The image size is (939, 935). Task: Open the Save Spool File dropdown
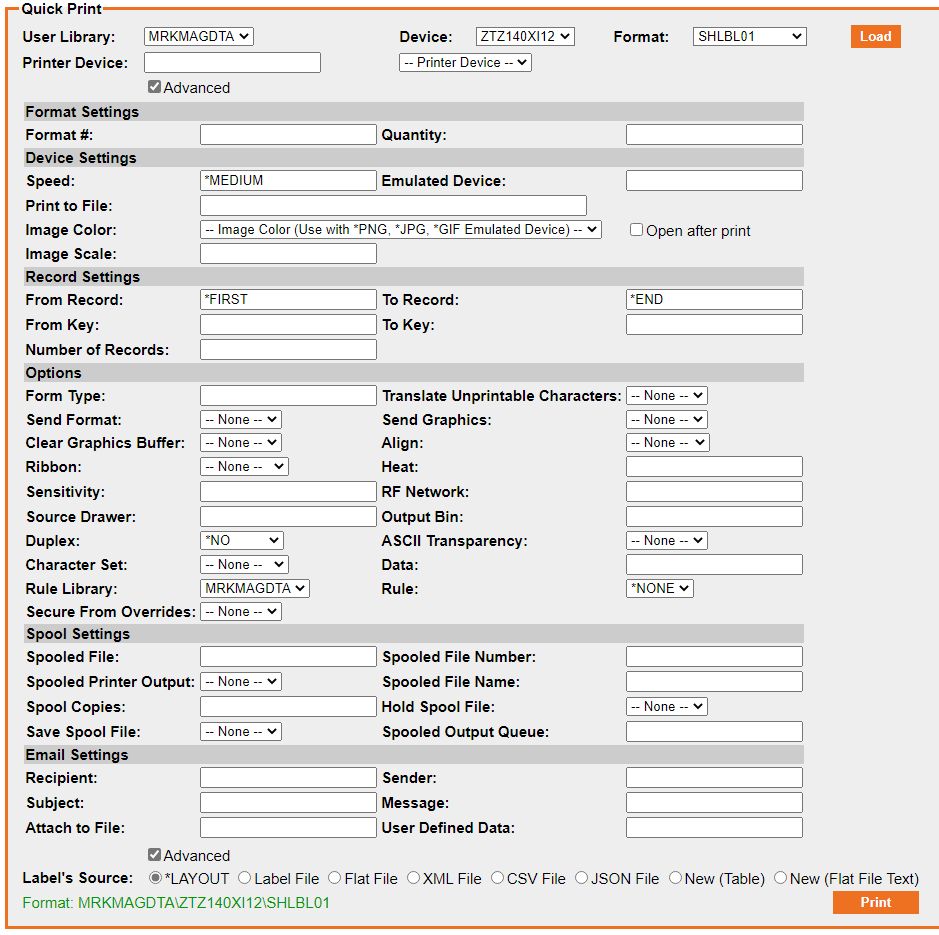point(241,731)
